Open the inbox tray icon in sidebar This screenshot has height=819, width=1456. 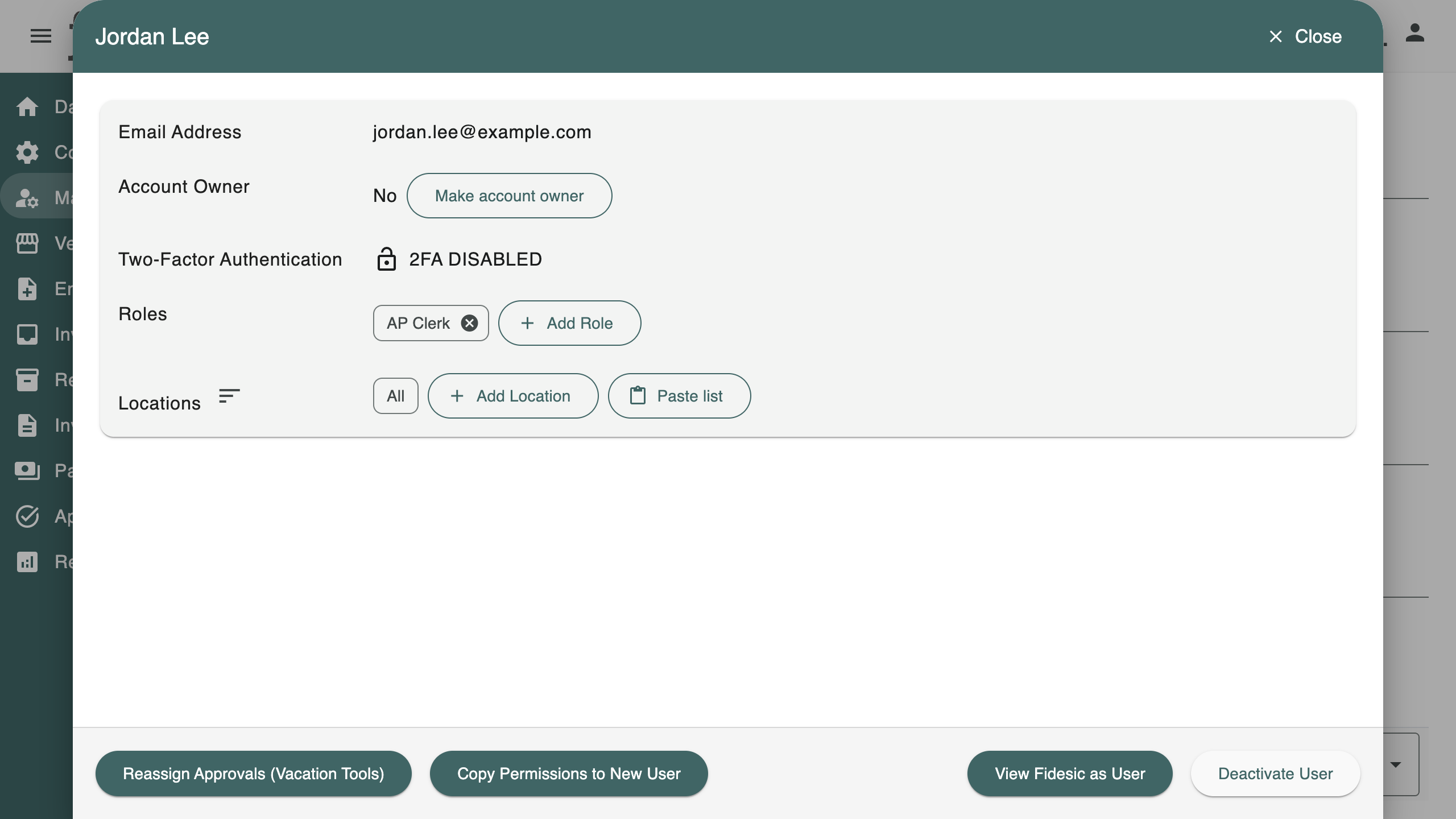[x=27, y=334]
